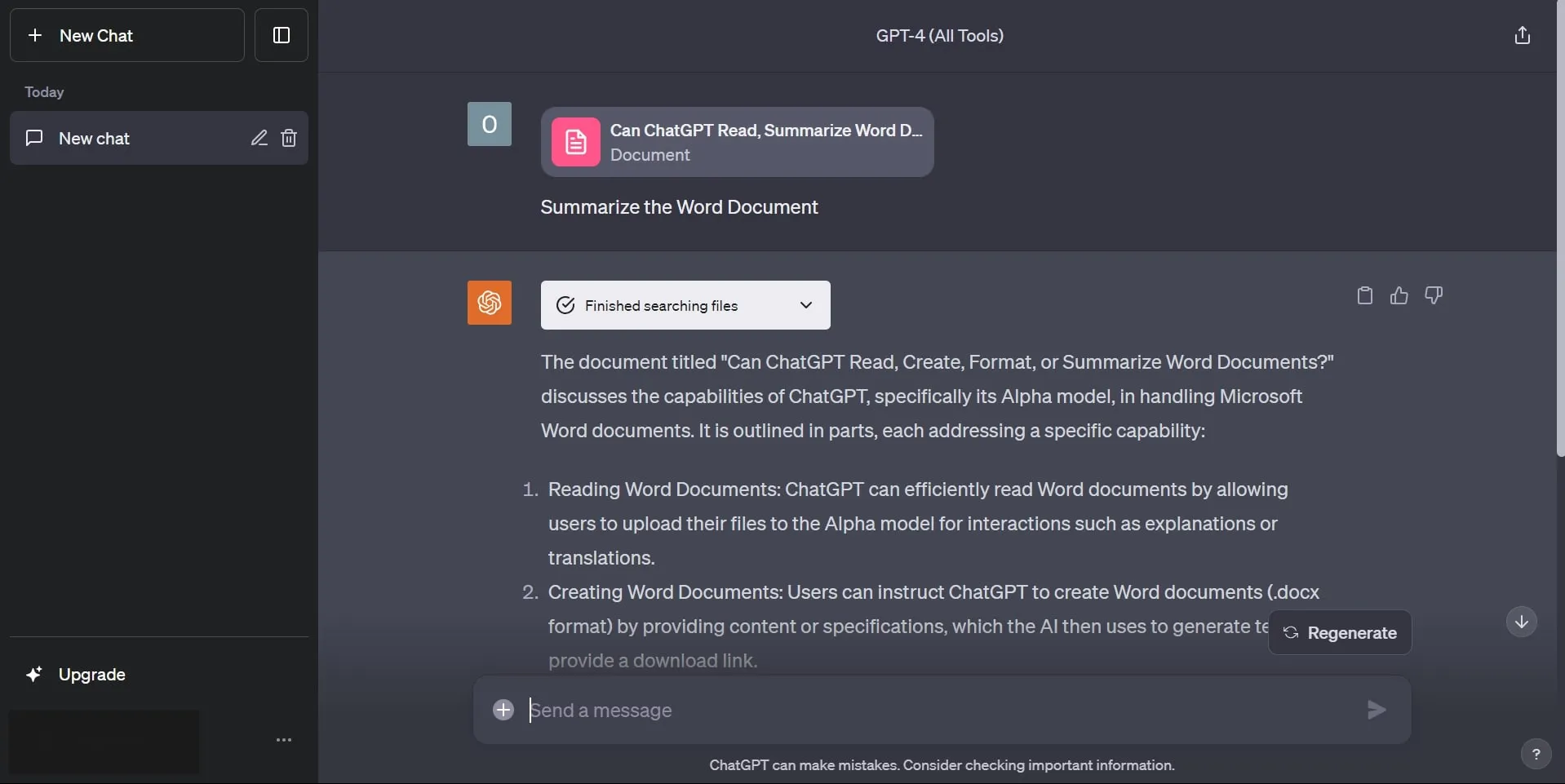Click the 'Summarize the Word Document' prompt text
This screenshot has height=784, width=1565.
click(679, 207)
